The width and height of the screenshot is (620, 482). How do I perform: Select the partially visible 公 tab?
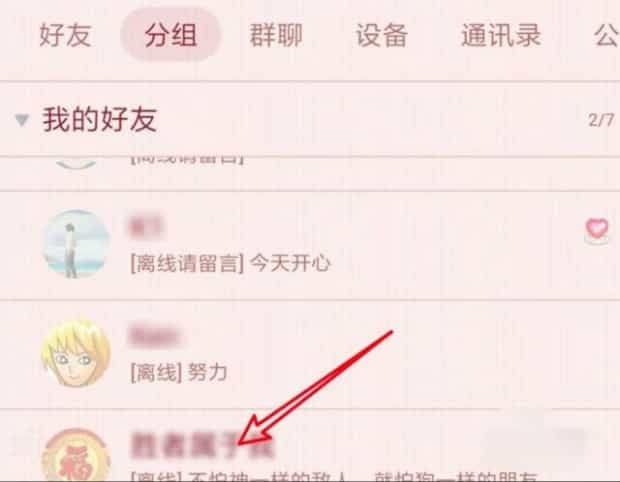point(606,36)
